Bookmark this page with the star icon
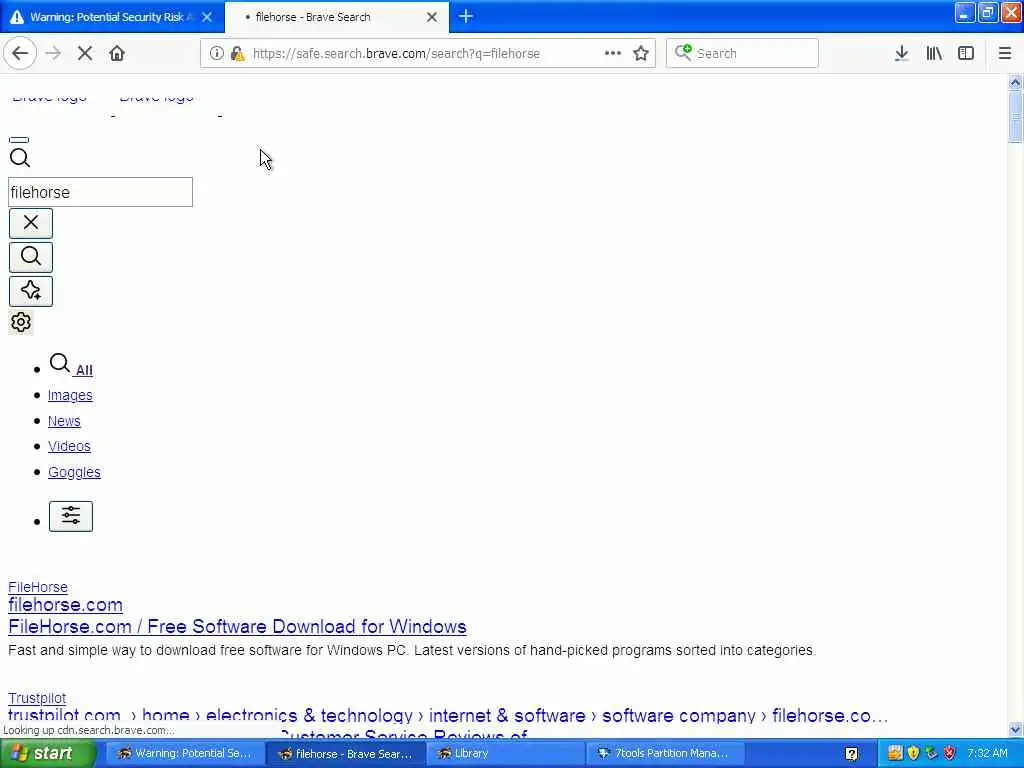This screenshot has width=1024, height=768. point(641,54)
